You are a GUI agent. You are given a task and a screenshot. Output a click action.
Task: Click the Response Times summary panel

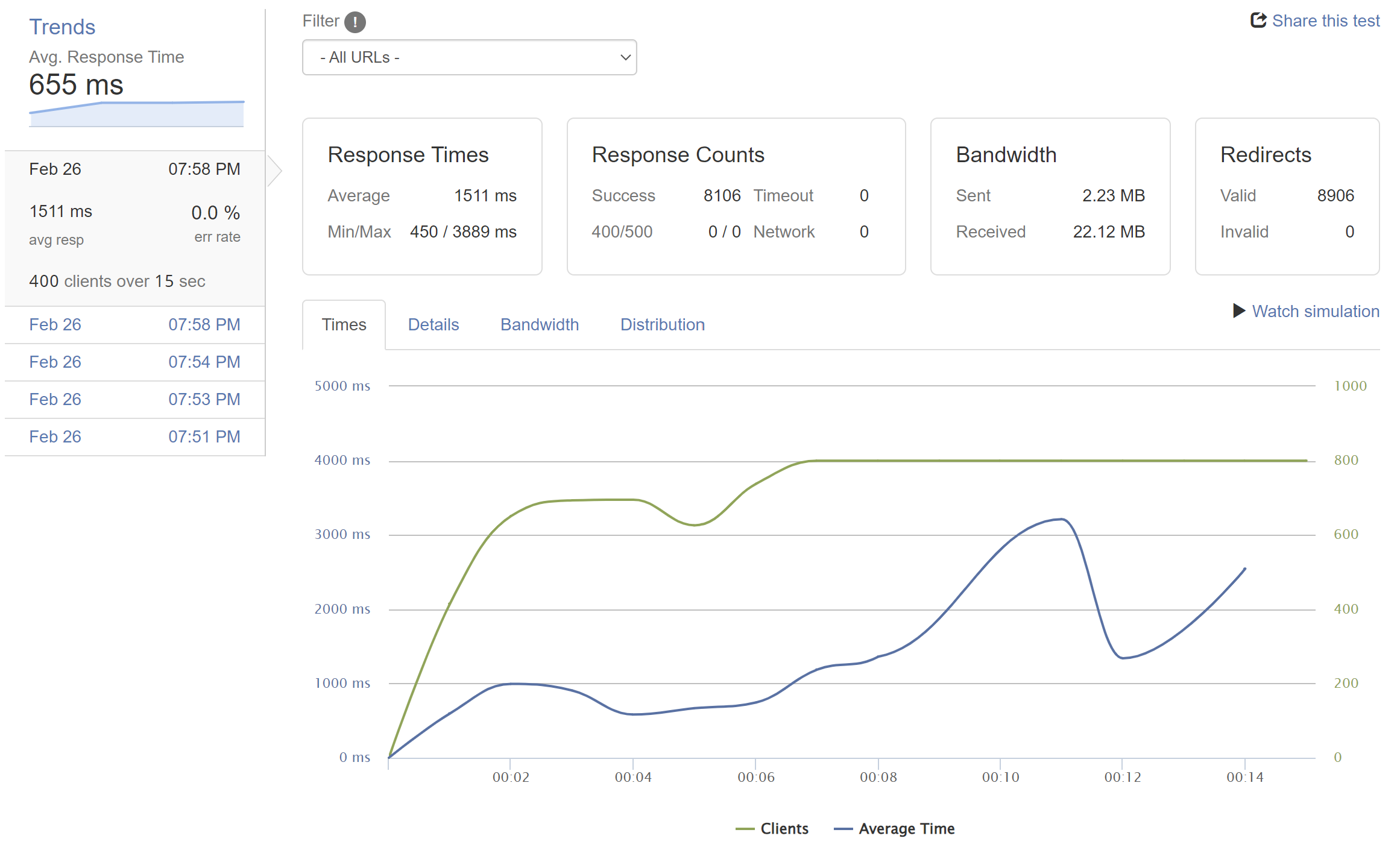point(422,197)
